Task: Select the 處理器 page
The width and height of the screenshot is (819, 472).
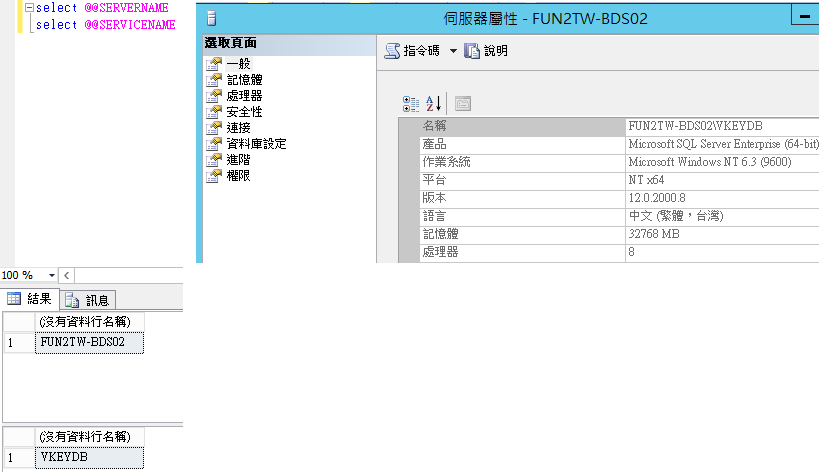Action: pos(244,96)
